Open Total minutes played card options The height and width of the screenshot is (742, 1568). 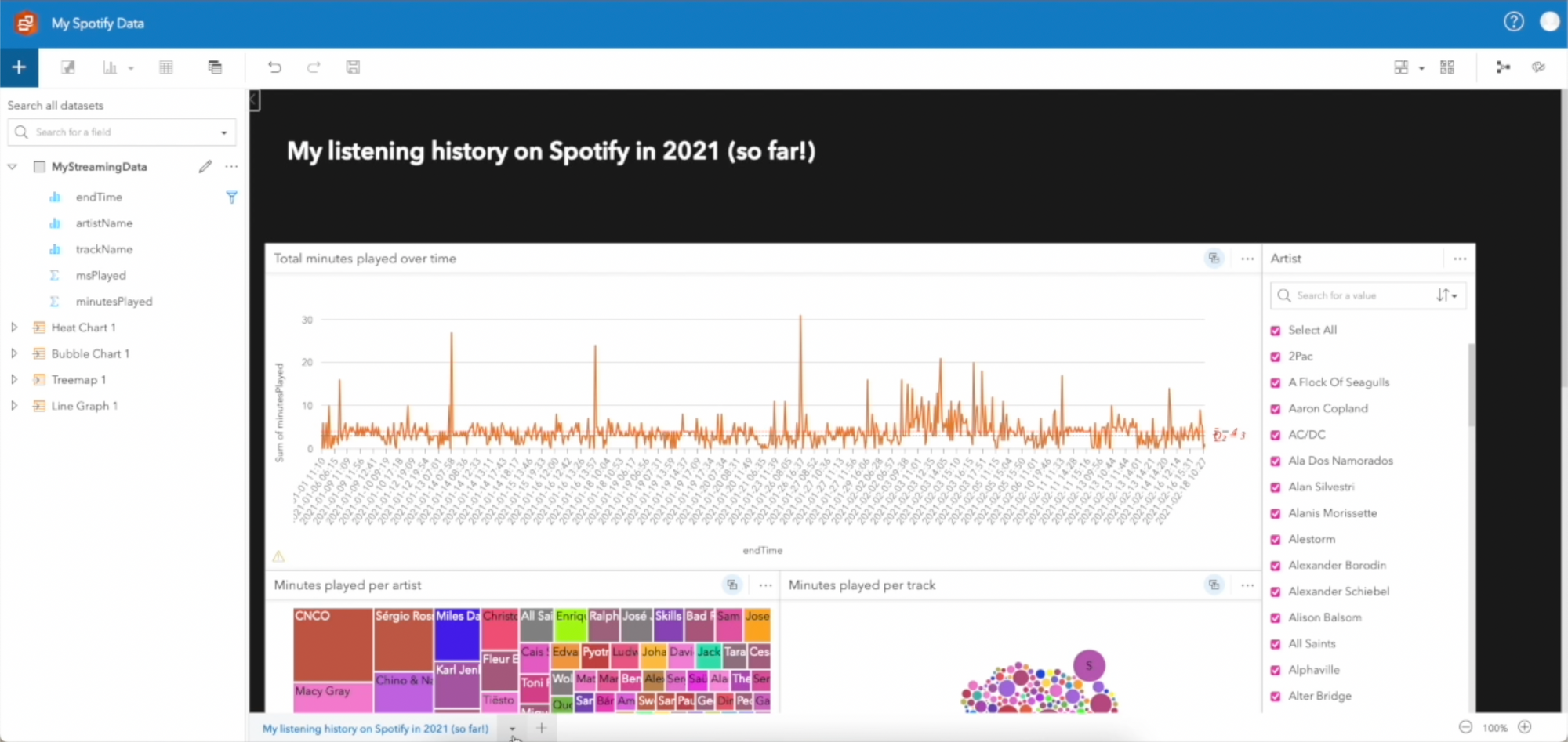pos(1247,259)
